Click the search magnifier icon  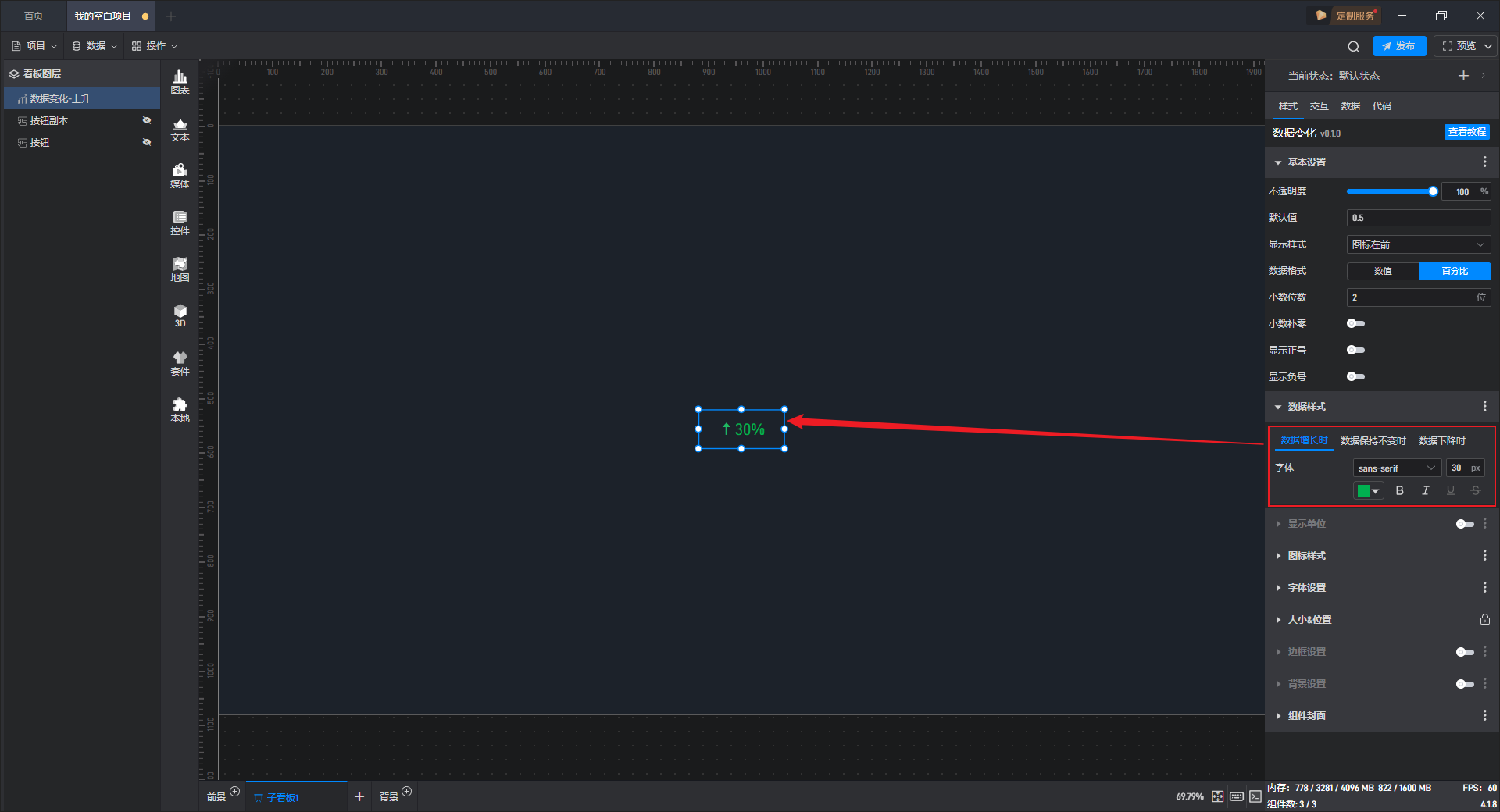coord(1354,46)
